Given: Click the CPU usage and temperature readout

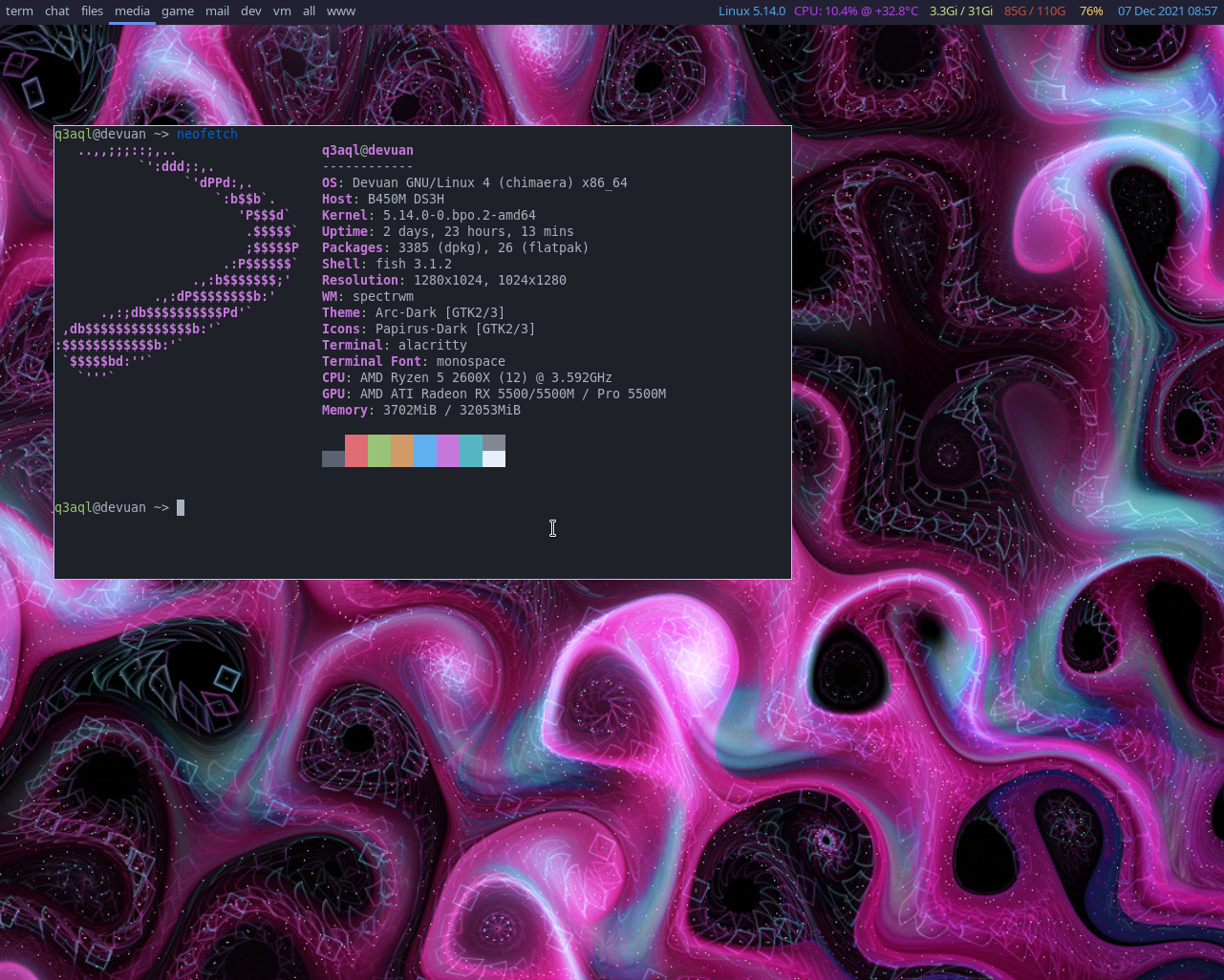Looking at the screenshot, I should pos(856,11).
